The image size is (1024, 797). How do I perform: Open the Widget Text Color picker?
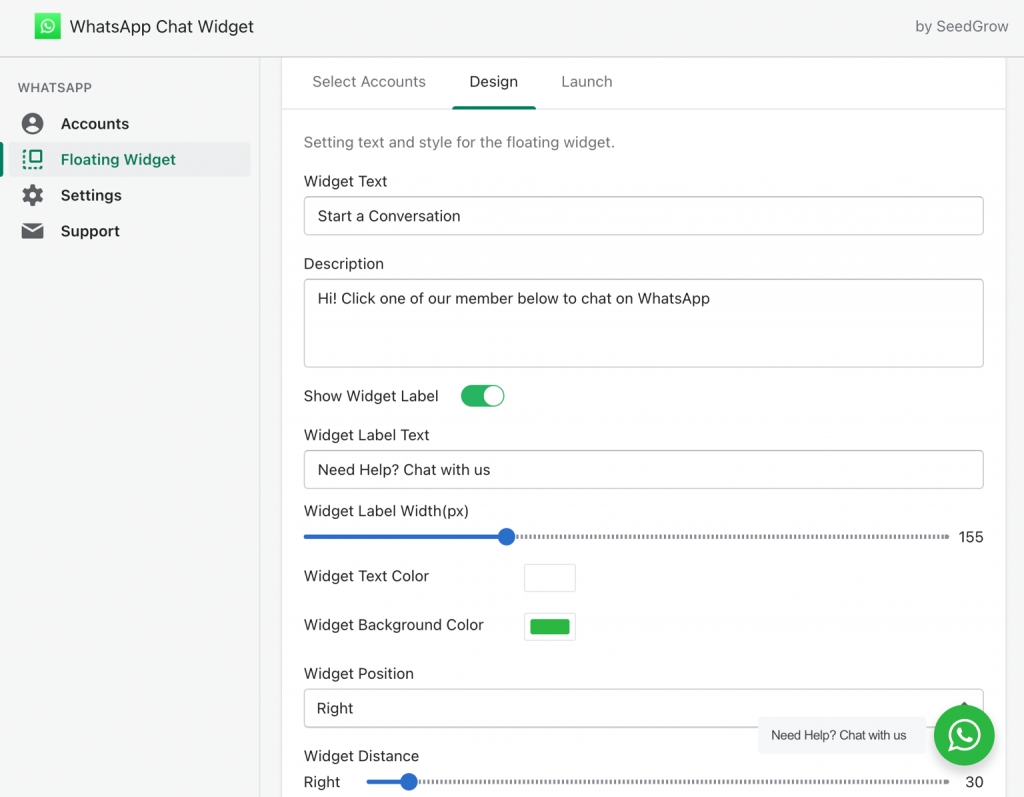click(549, 577)
